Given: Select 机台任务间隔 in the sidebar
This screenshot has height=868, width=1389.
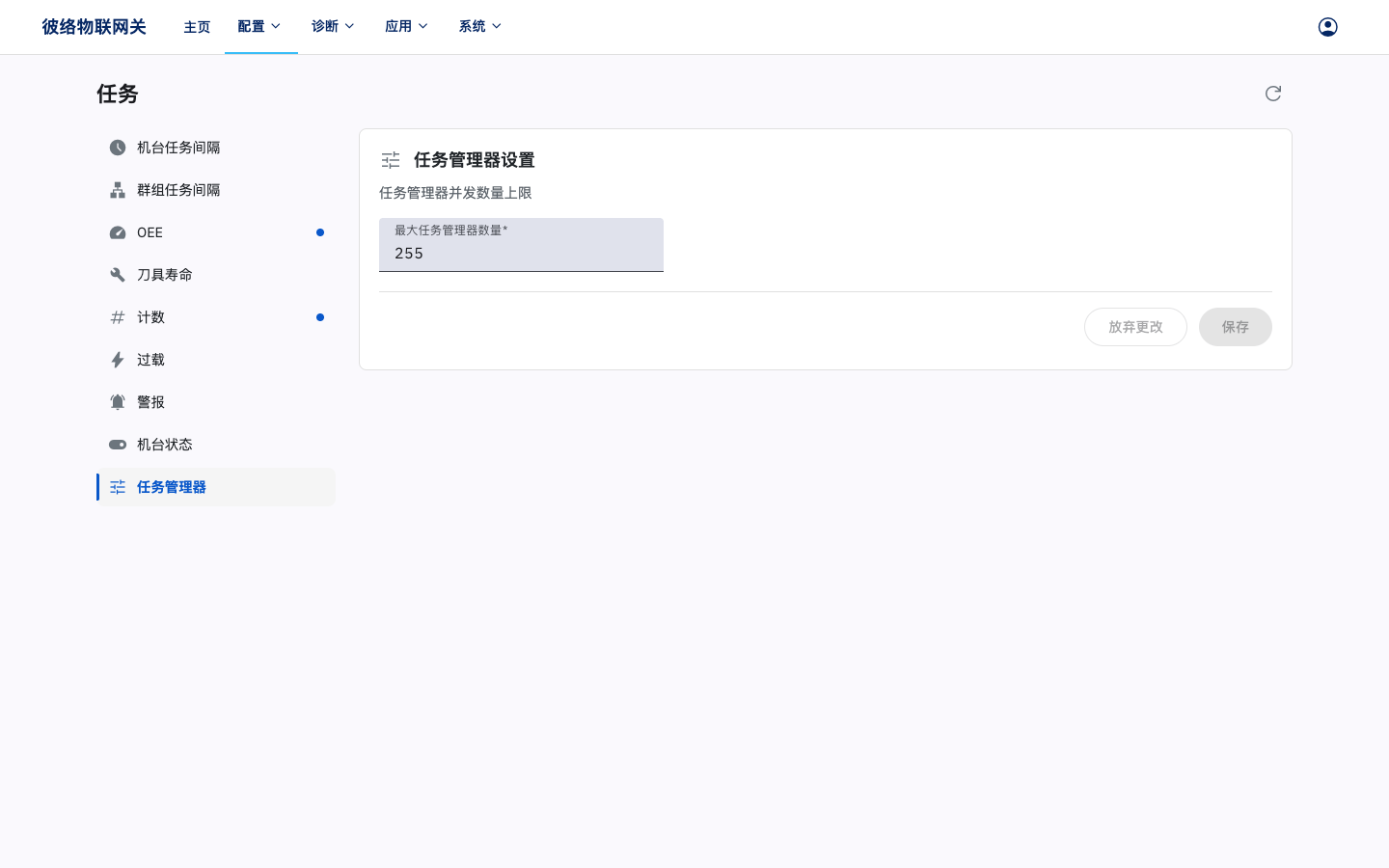Looking at the screenshot, I should tap(216, 148).
